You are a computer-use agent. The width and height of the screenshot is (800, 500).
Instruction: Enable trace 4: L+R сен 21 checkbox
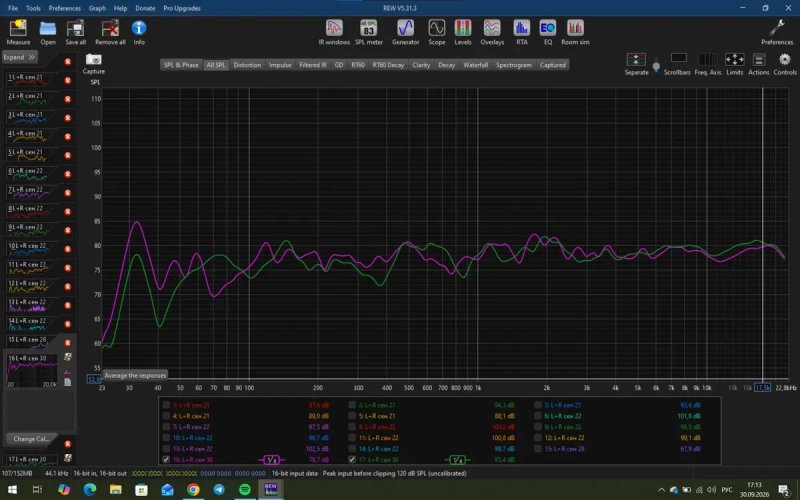tap(166, 416)
